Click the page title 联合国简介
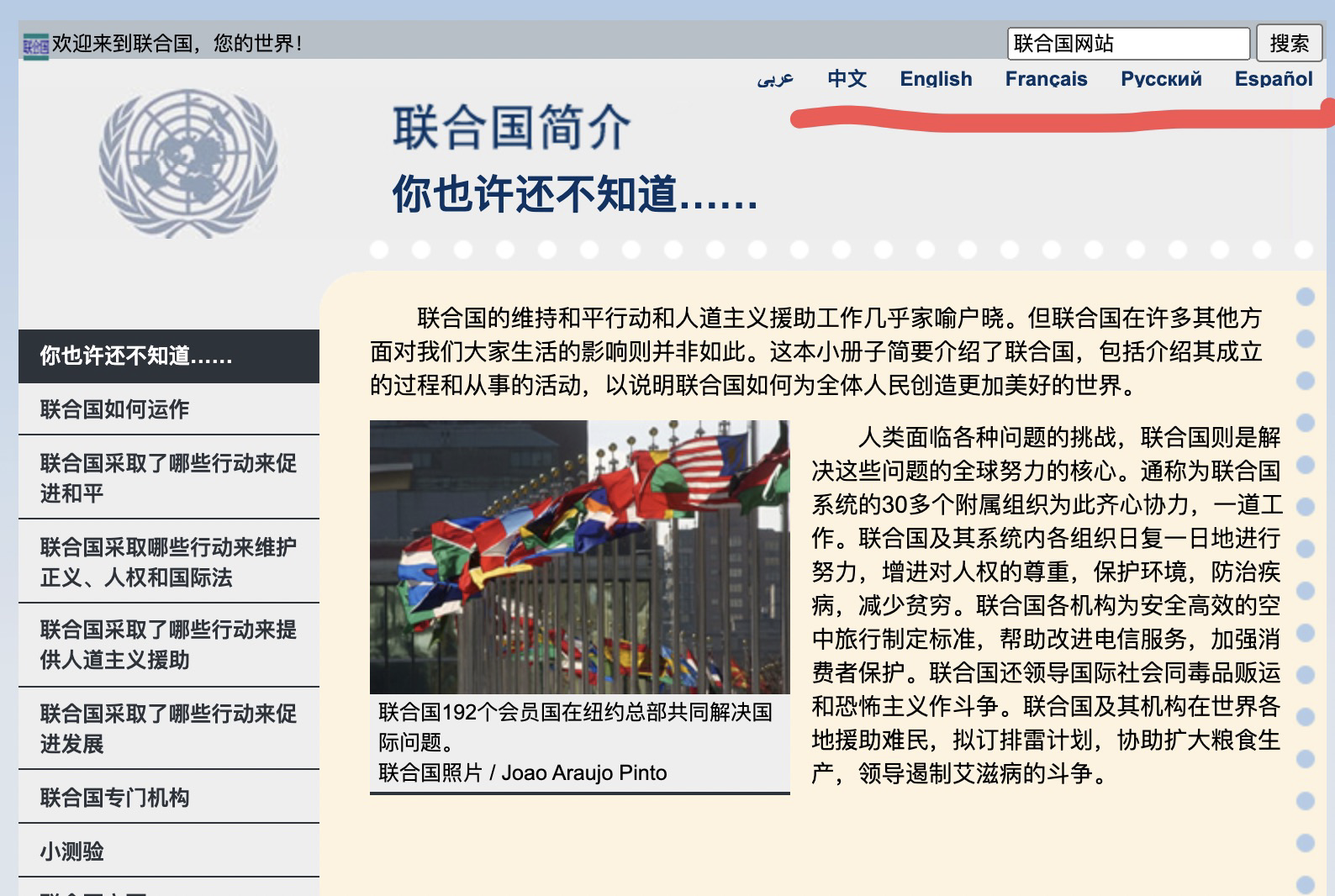 tap(512, 128)
